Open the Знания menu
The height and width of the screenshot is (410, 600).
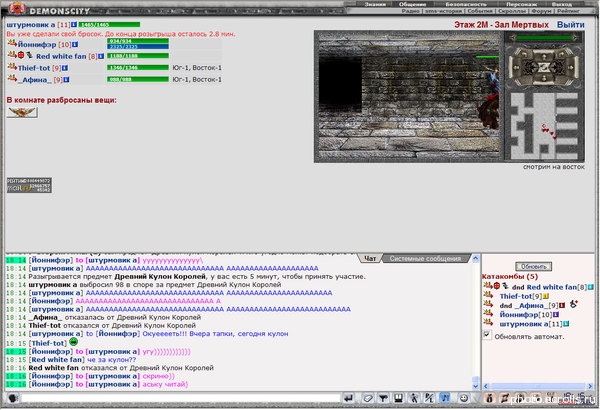(375, 4)
